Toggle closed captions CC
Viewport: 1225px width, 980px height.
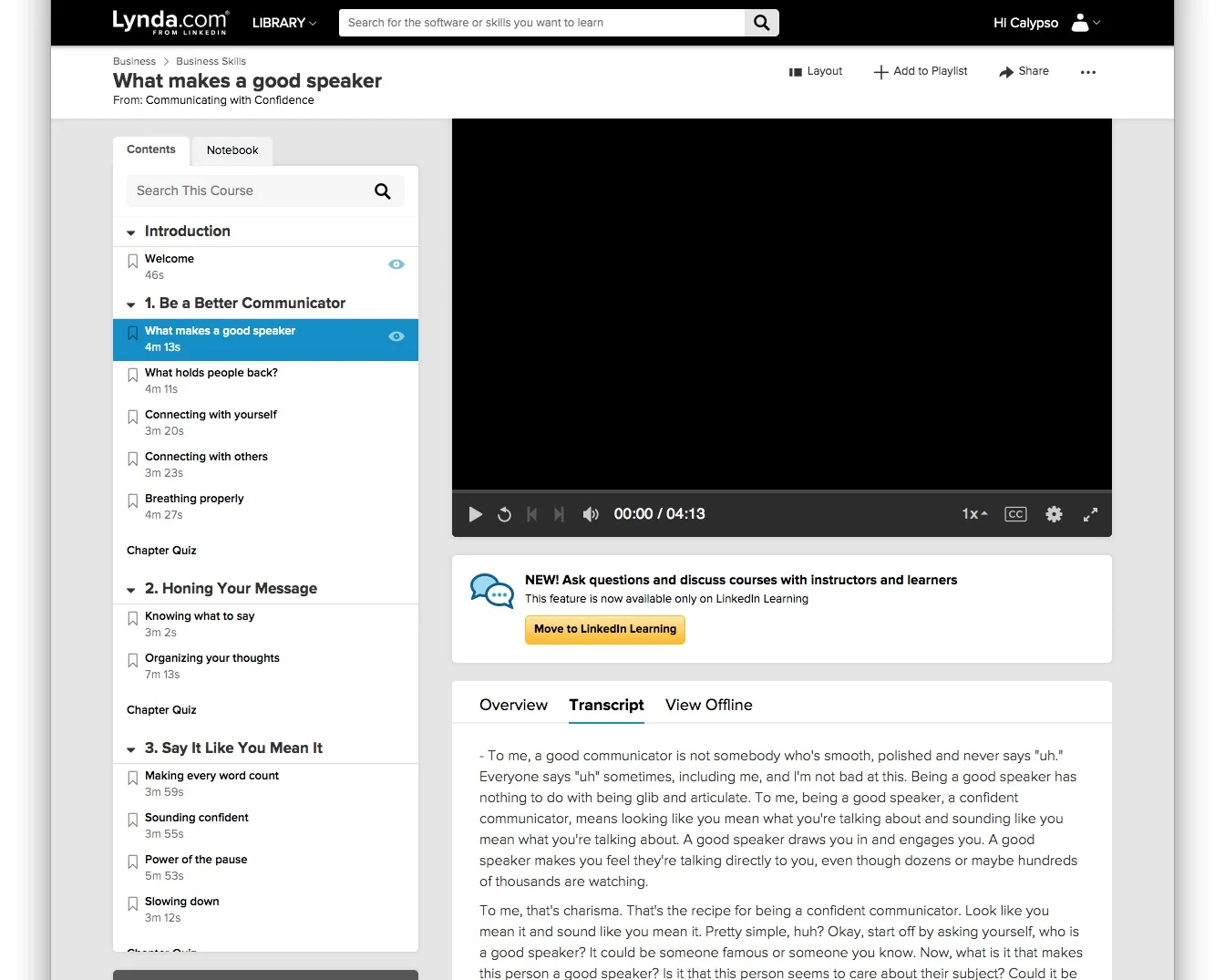coord(1015,514)
